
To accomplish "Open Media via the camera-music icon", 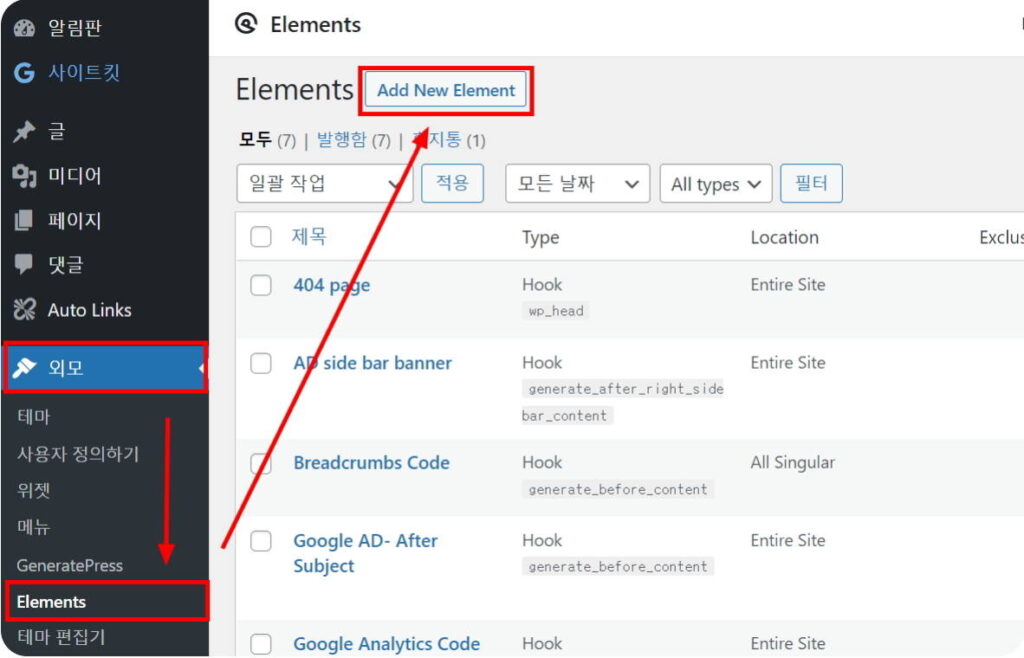I will 25,176.
